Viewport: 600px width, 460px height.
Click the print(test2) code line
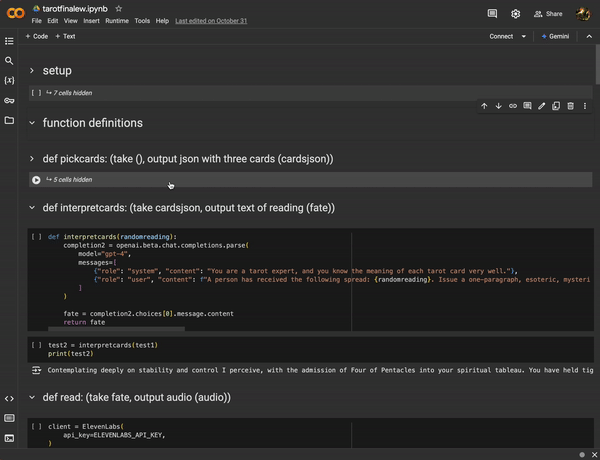(71, 354)
